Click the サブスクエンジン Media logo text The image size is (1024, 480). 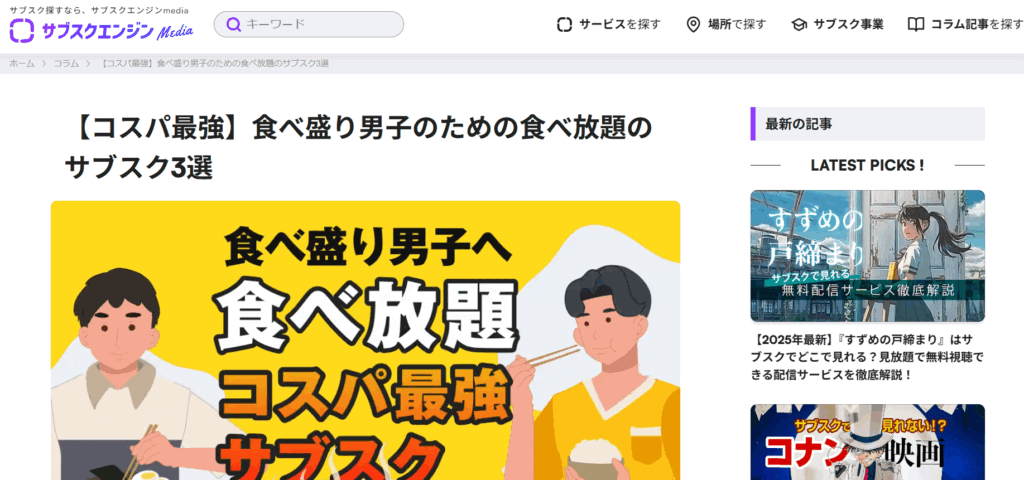117,31
